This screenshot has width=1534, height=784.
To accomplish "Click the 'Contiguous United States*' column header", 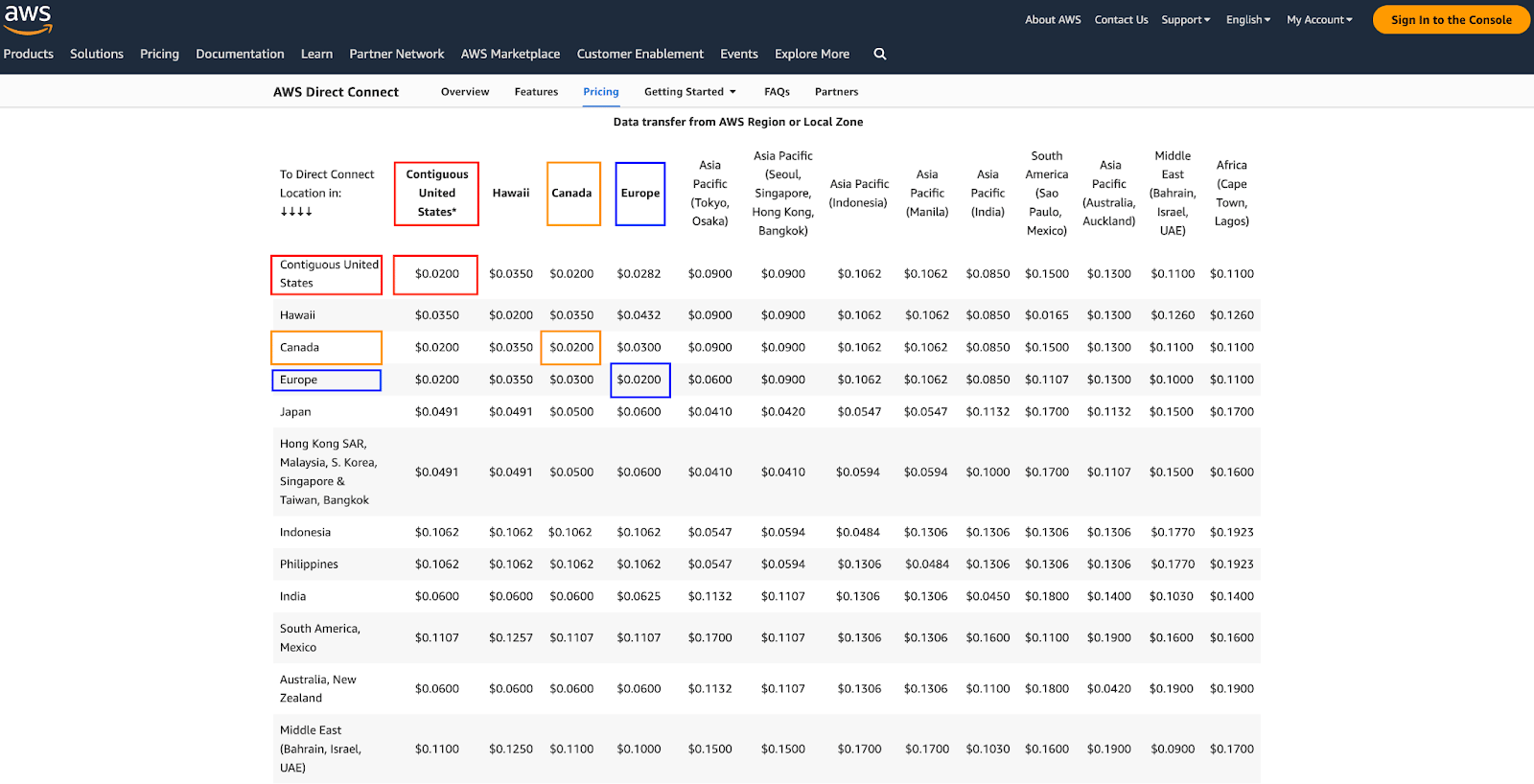I will (x=436, y=194).
